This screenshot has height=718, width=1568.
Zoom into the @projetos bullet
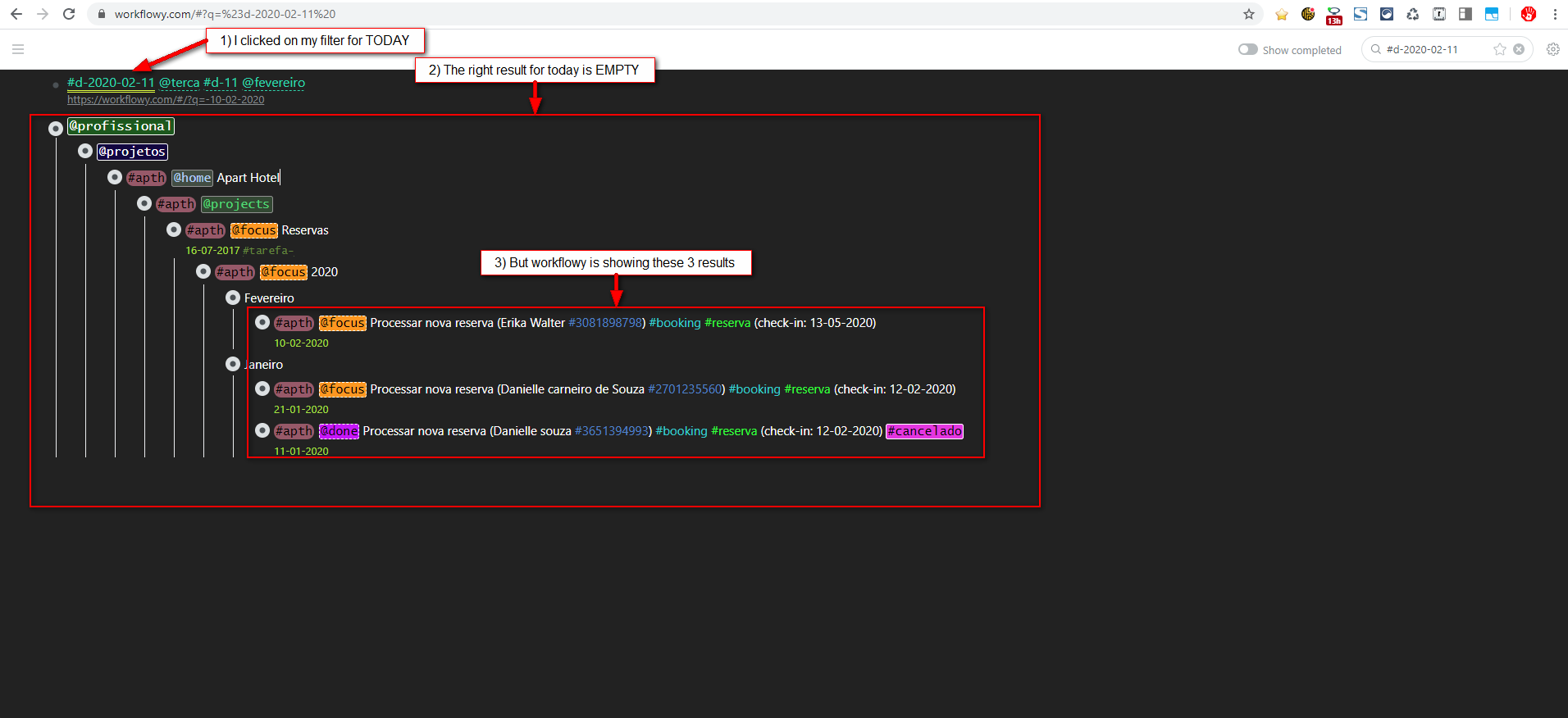85,151
